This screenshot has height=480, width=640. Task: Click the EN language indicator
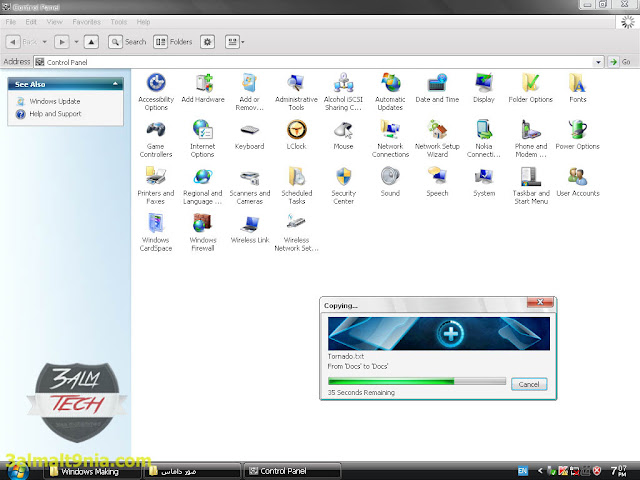522,471
